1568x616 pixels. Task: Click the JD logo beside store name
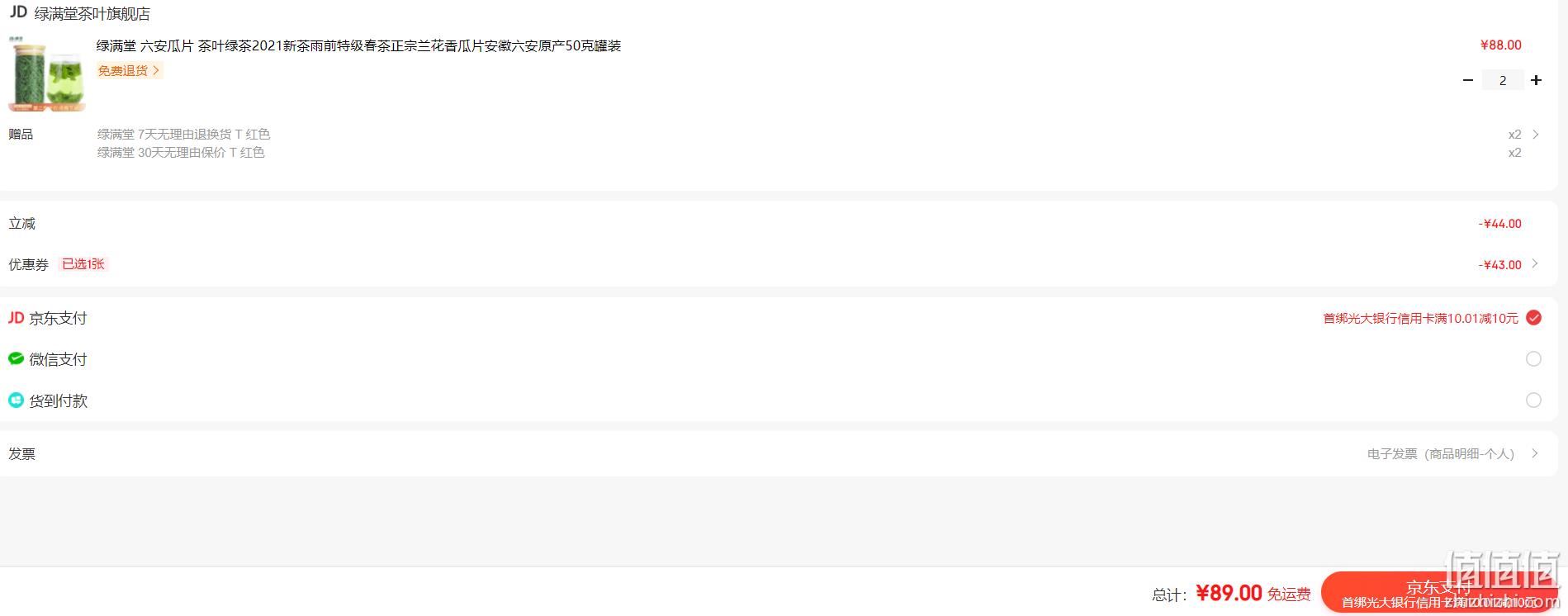coord(18,12)
